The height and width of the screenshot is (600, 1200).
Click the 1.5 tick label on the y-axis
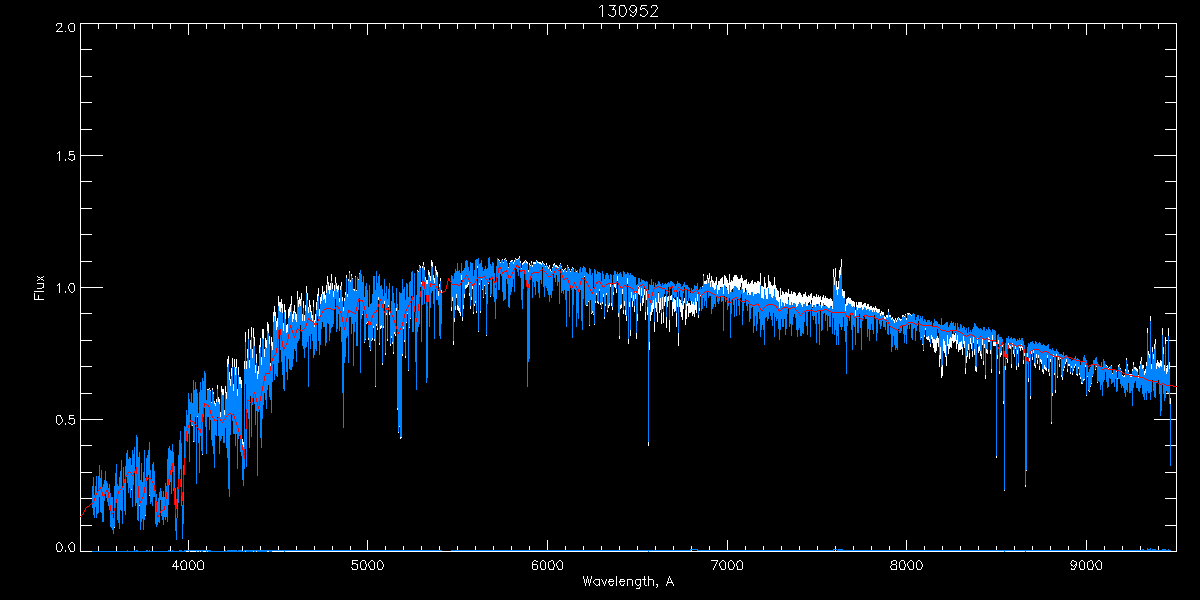click(x=65, y=157)
